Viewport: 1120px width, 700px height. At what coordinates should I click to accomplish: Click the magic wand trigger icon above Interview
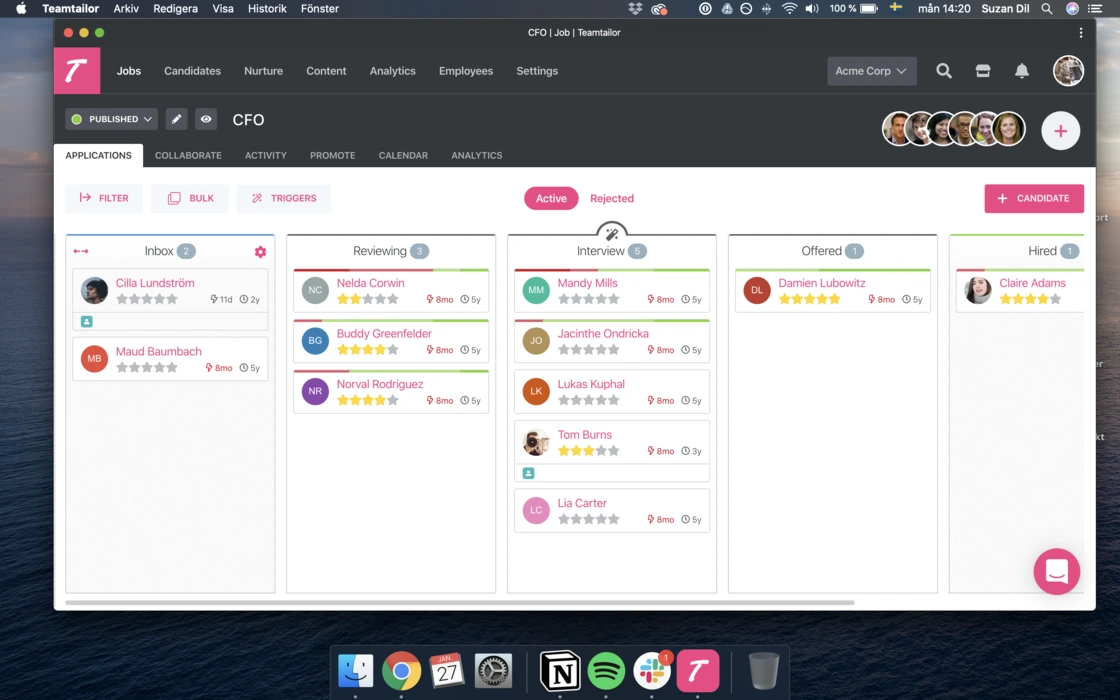(x=611, y=234)
